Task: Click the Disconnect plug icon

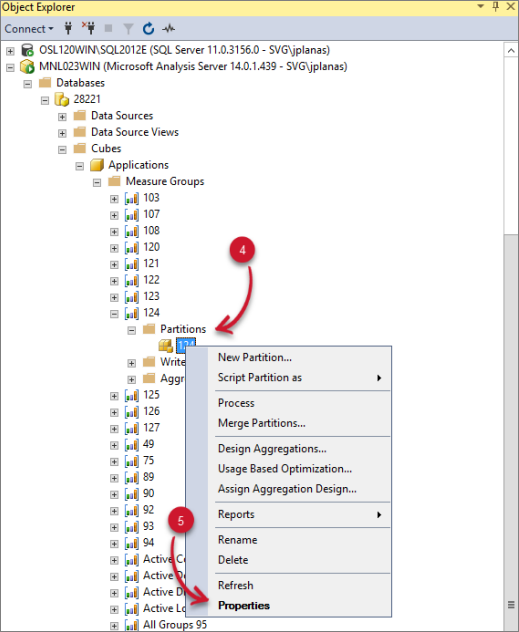Action: 89,28
